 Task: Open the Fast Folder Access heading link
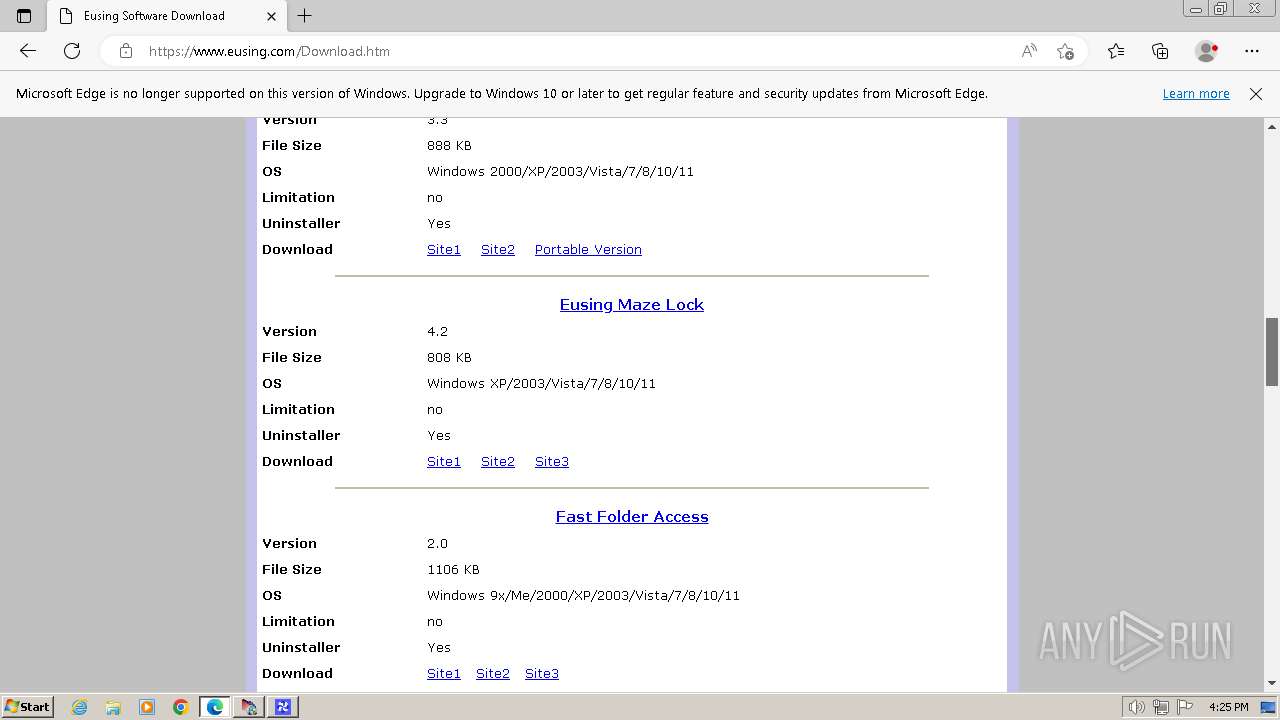632,517
